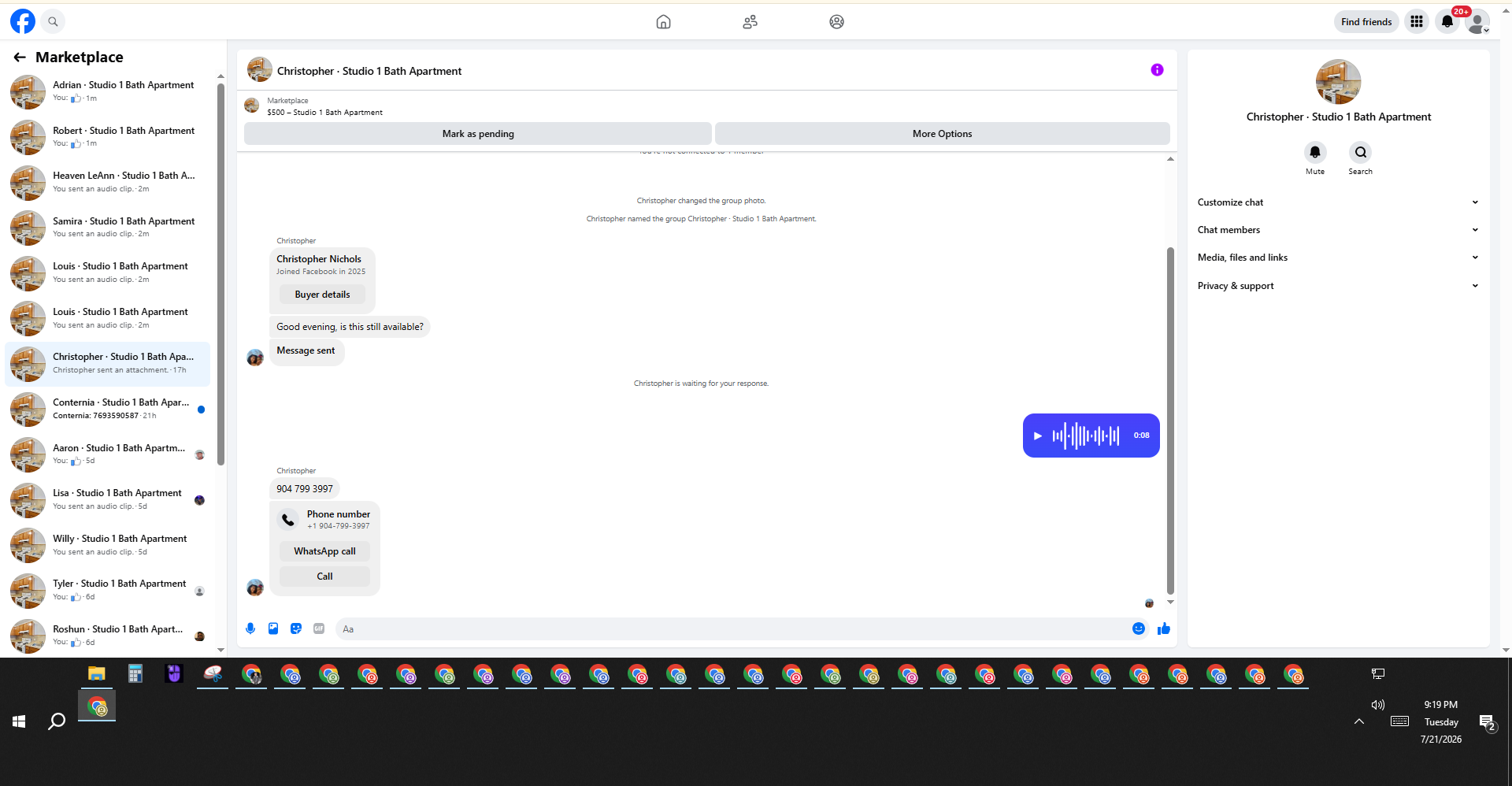The width and height of the screenshot is (1512, 786).
Task: Click the Christopher Nichols name in buyer card
Action: click(319, 259)
